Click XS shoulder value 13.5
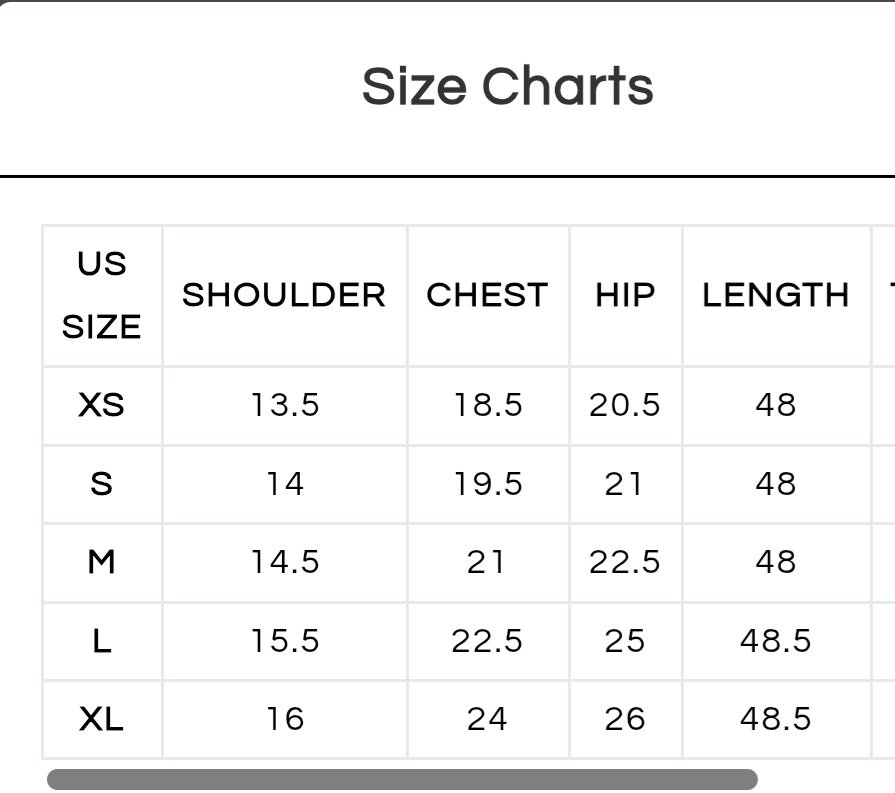This screenshot has width=895, height=793. pos(285,405)
